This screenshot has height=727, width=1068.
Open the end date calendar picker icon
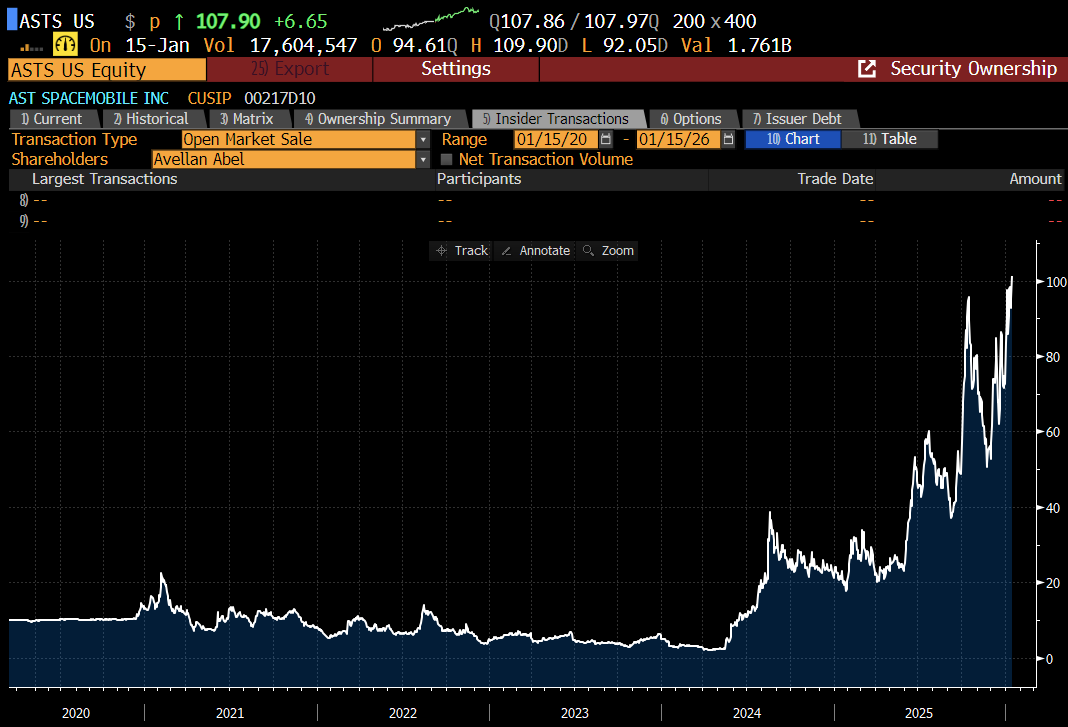point(728,139)
